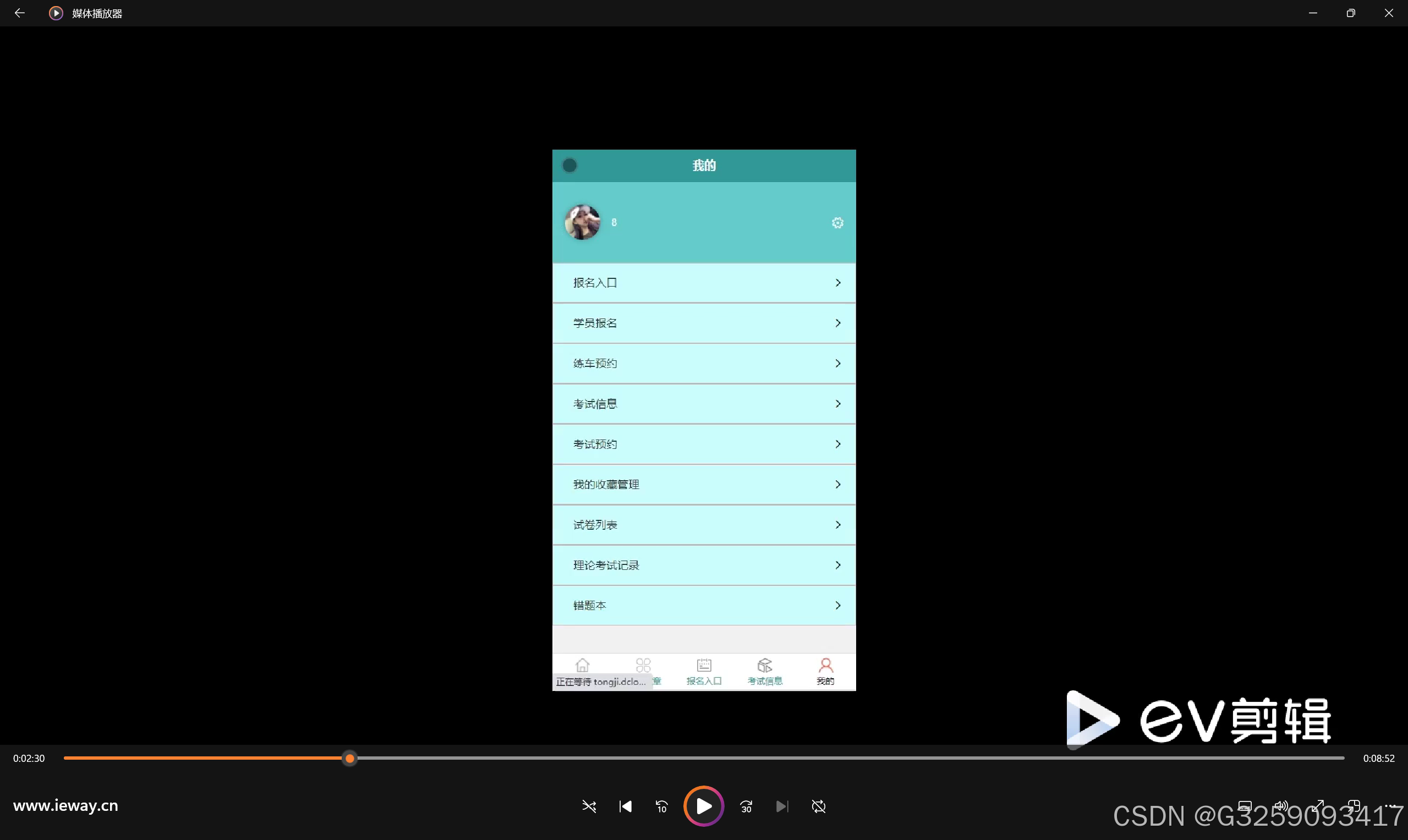The height and width of the screenshot is (840, 1408).
Task: Minimize the Media Player window
Action: point(1313,13)
